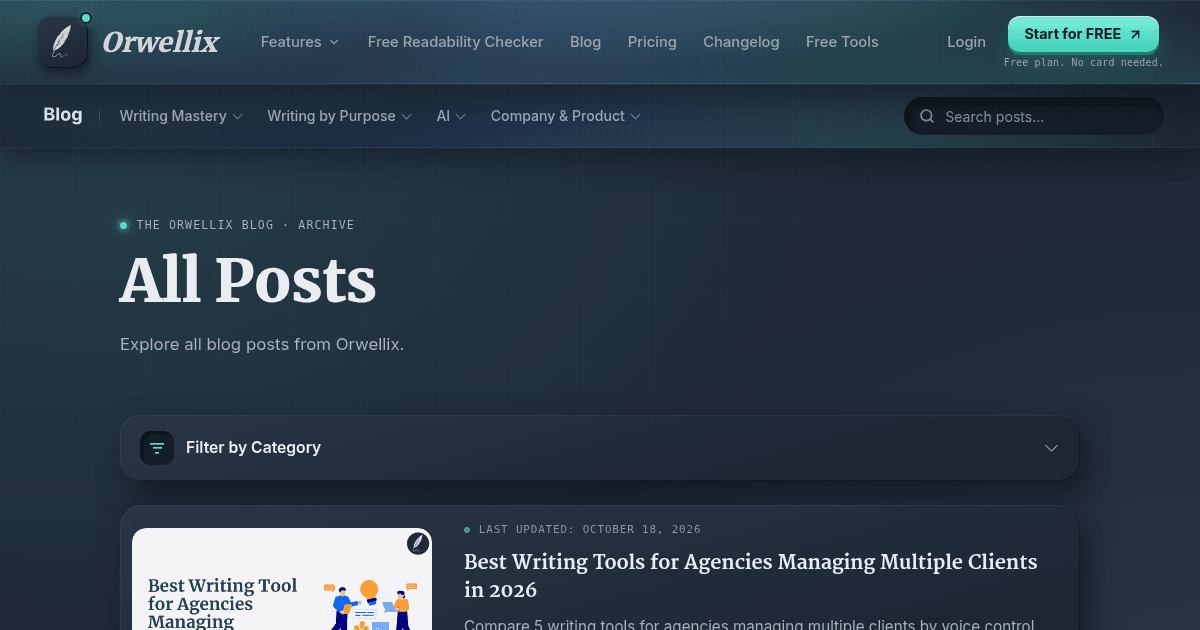Go to Free Readability Checker
This screenshot has width=1200, height=630.
point(455,42)
